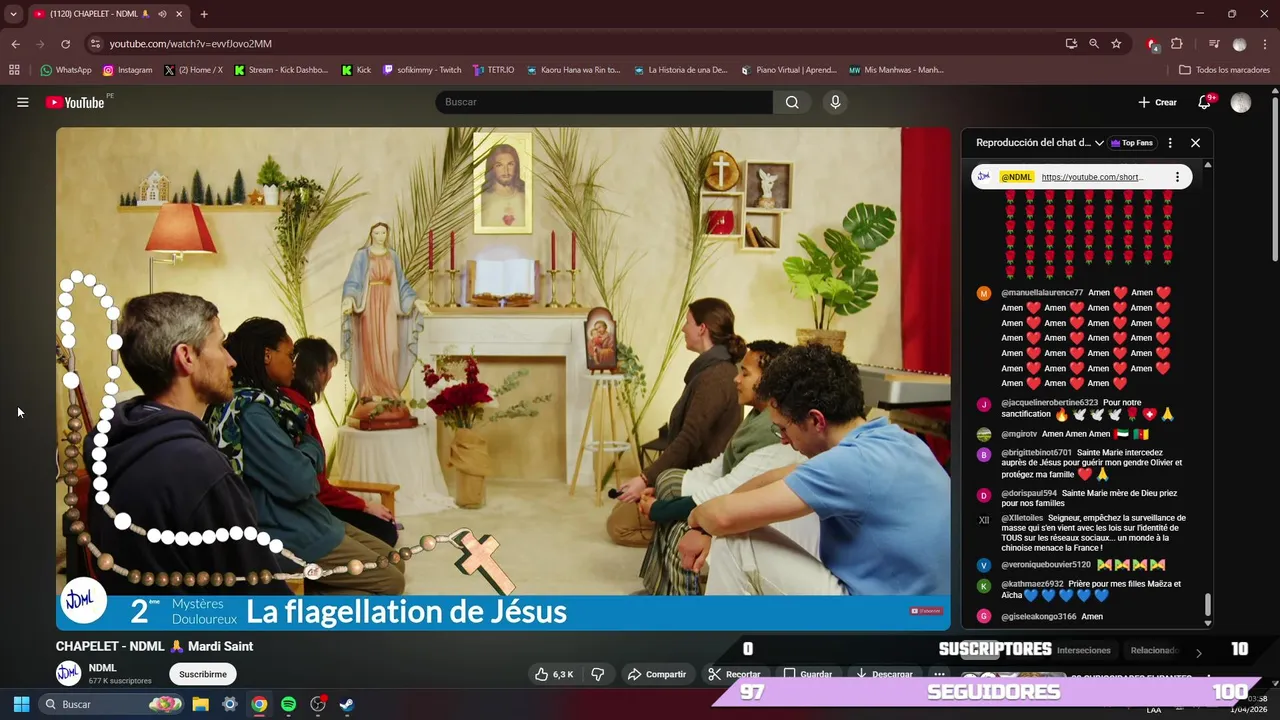Close the CHAPELET - NDML tab

[180, 14]
